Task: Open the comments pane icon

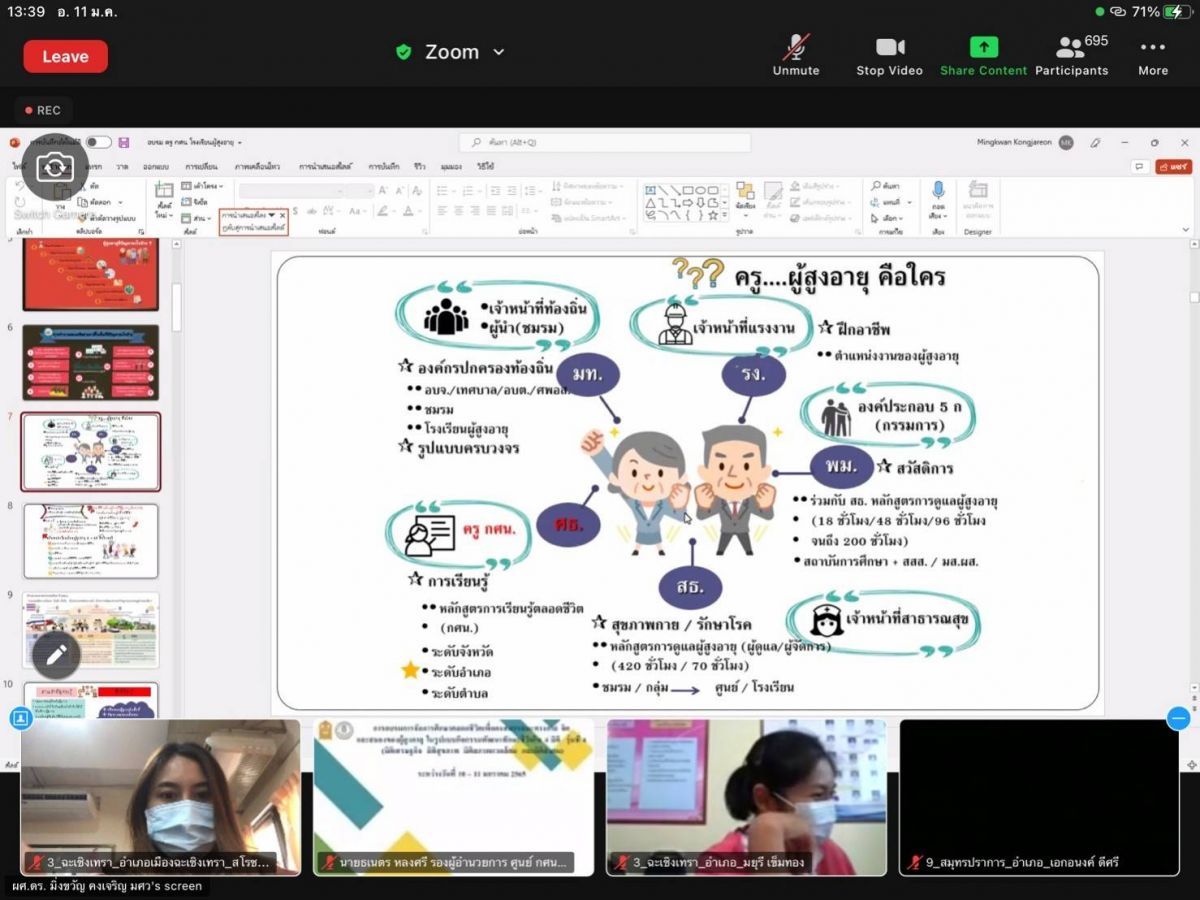Action: pos(1138,166)
